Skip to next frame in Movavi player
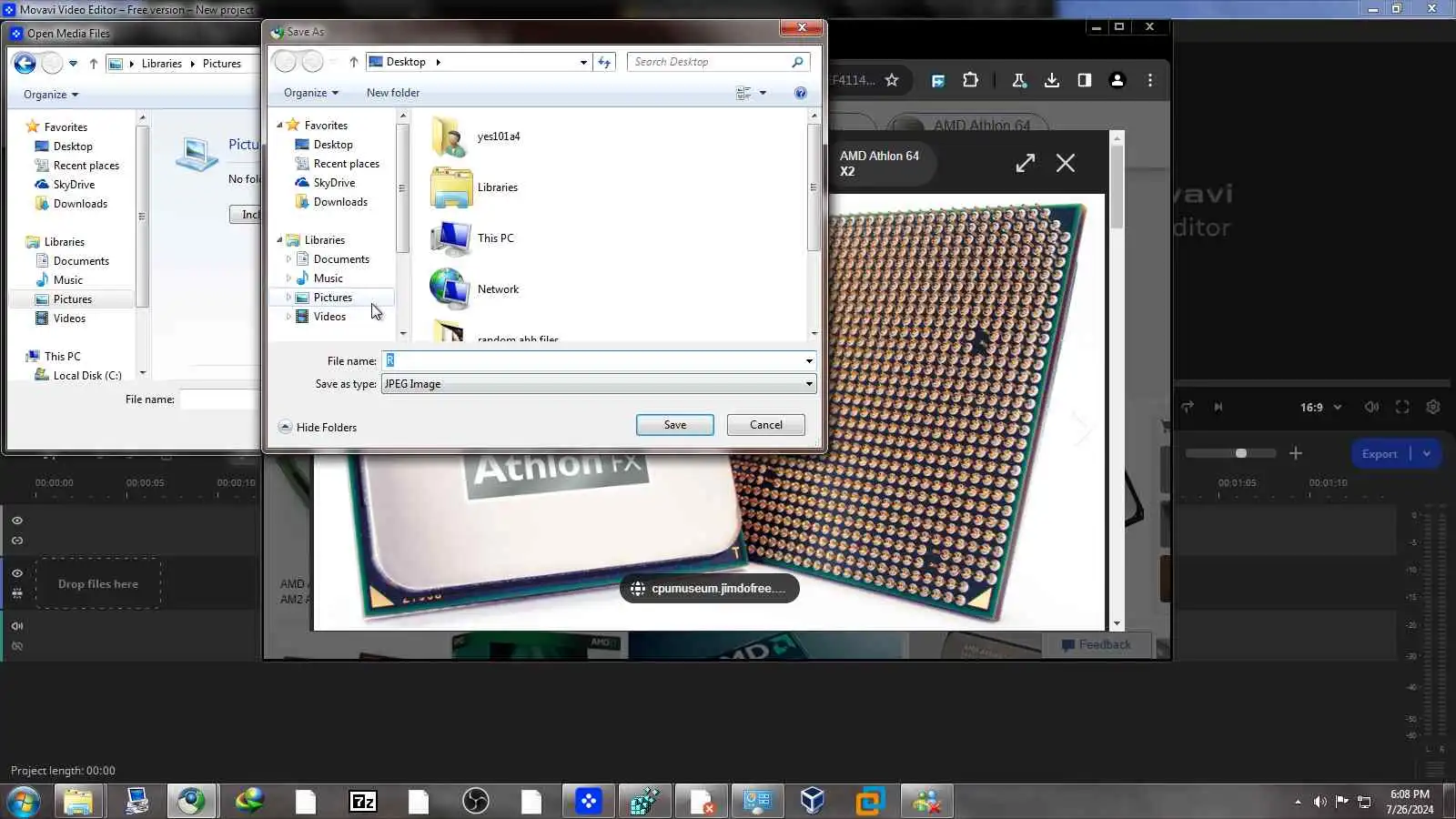The image size is (1456, 819). (x=1218, y=407)
